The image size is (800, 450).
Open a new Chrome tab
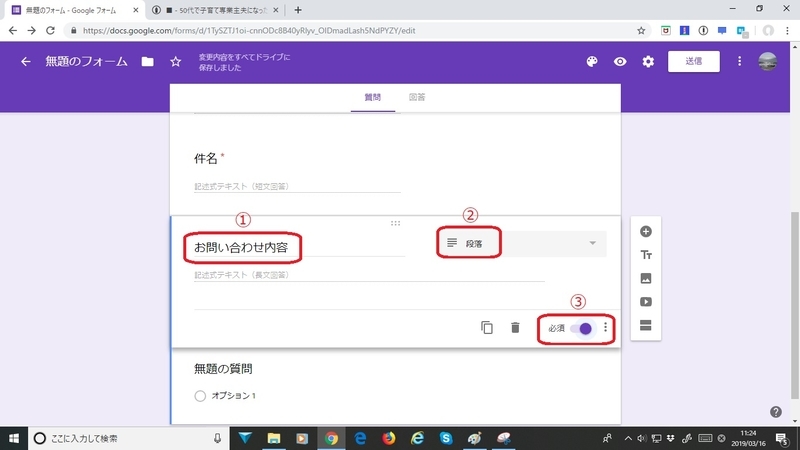[x=298, y=10]
